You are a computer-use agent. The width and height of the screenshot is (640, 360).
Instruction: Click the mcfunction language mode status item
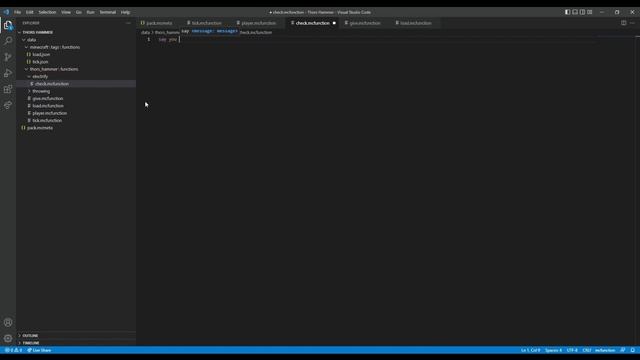[x=605, y=350]
